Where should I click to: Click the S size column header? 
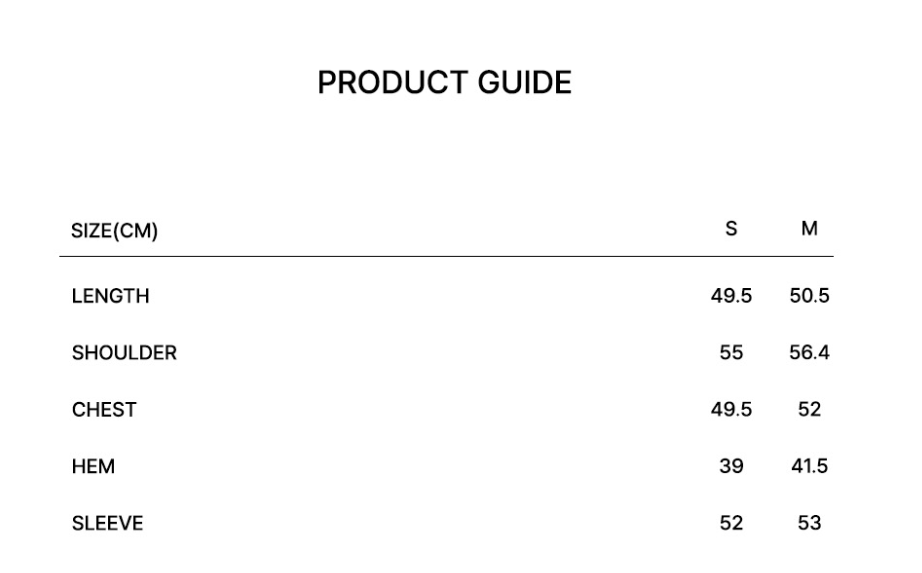click(x=731, y=229)
